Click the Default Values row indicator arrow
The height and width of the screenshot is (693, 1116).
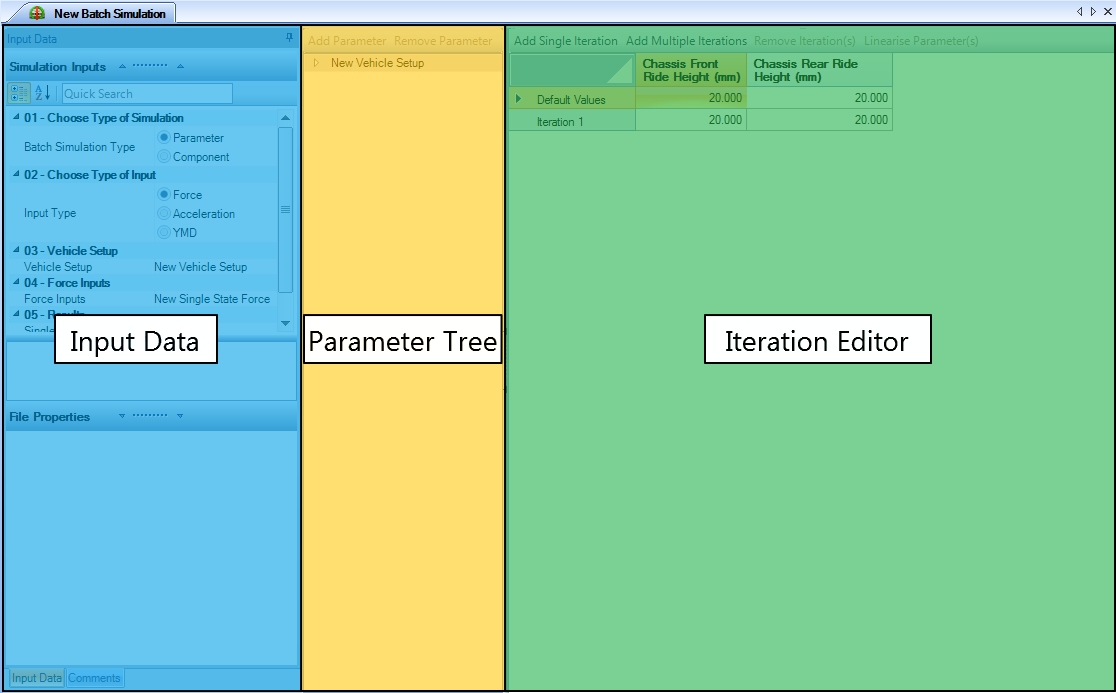pos(518,99)
